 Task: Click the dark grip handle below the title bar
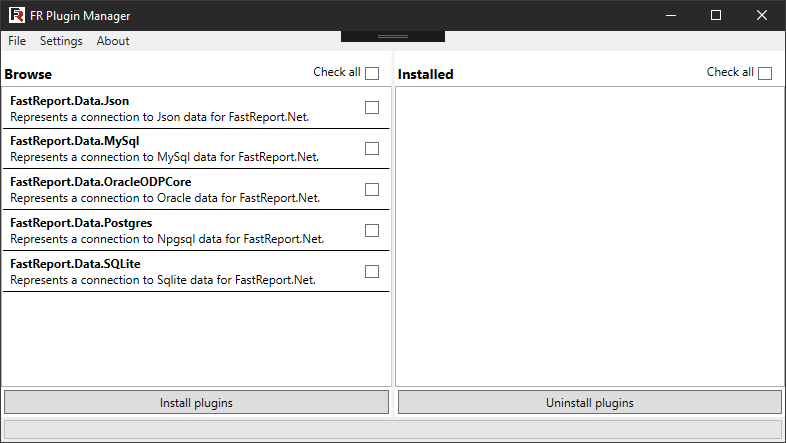click(393, 37)
